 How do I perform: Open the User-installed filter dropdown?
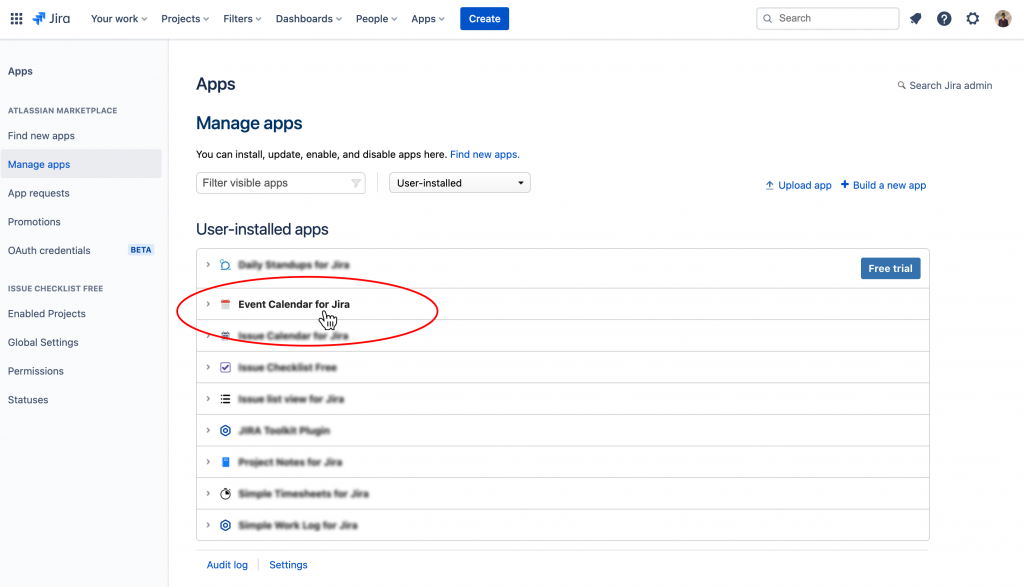(460, 183)
